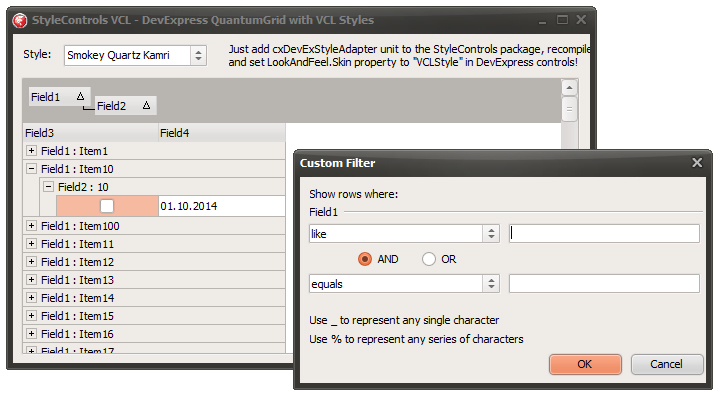The height and width of the screenshot is (398, 721).
Task: Expand the Field1 : Item1 group
Action: click(31, 151)
